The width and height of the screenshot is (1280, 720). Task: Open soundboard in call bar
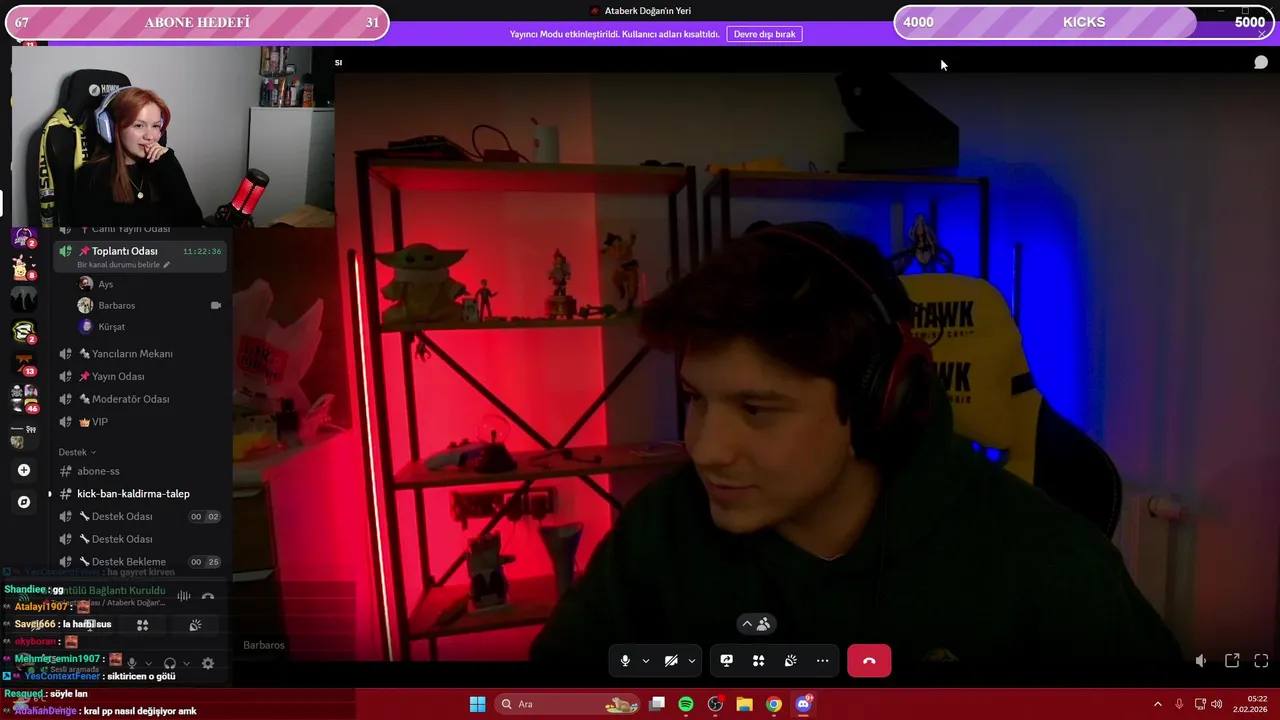tap(790, 661)
